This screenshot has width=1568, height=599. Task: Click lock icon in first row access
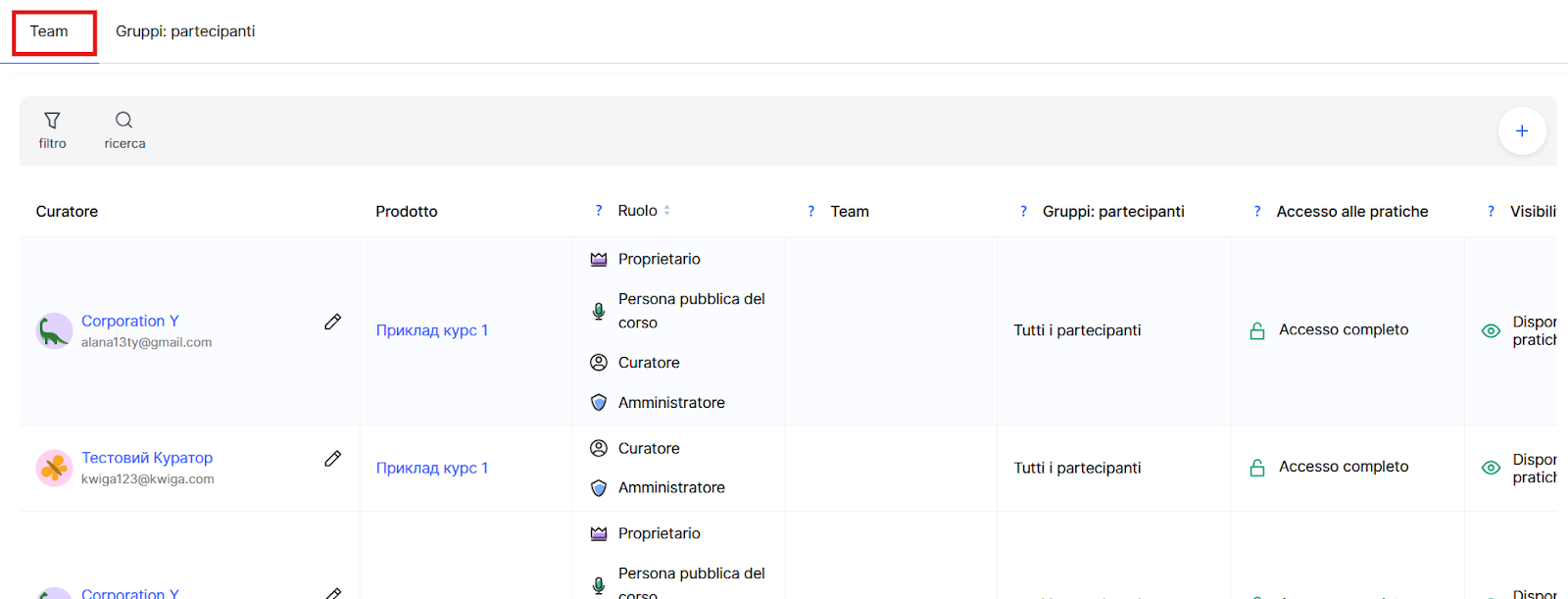(1257, 331)
